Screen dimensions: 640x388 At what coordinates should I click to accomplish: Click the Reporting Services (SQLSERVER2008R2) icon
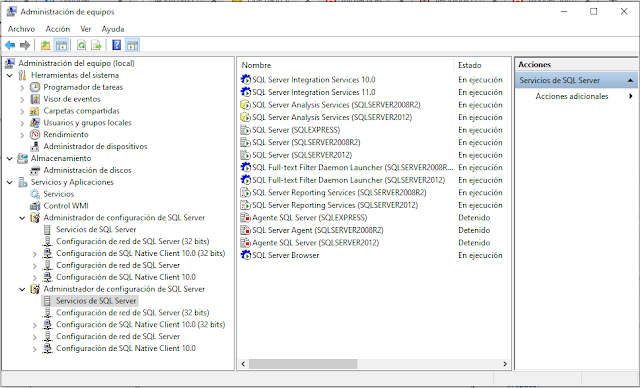tap(246, 193)
